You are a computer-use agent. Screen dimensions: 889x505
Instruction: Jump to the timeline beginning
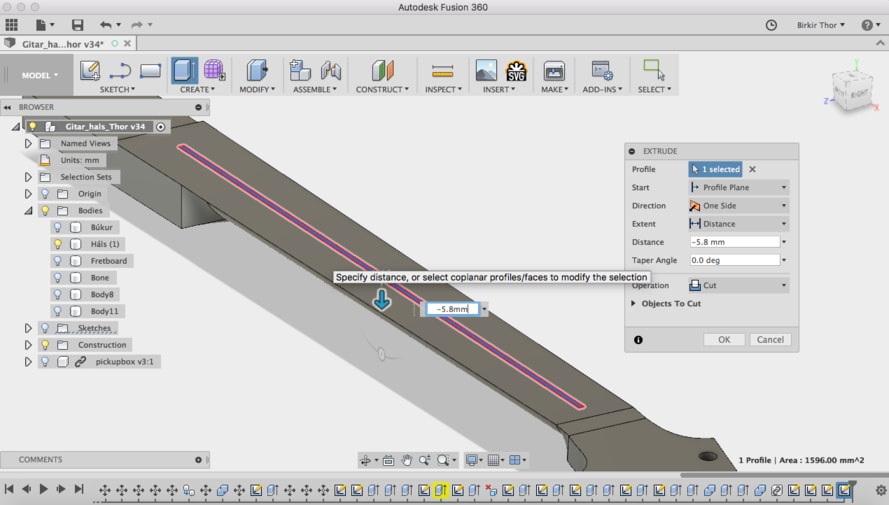point(9,489)
